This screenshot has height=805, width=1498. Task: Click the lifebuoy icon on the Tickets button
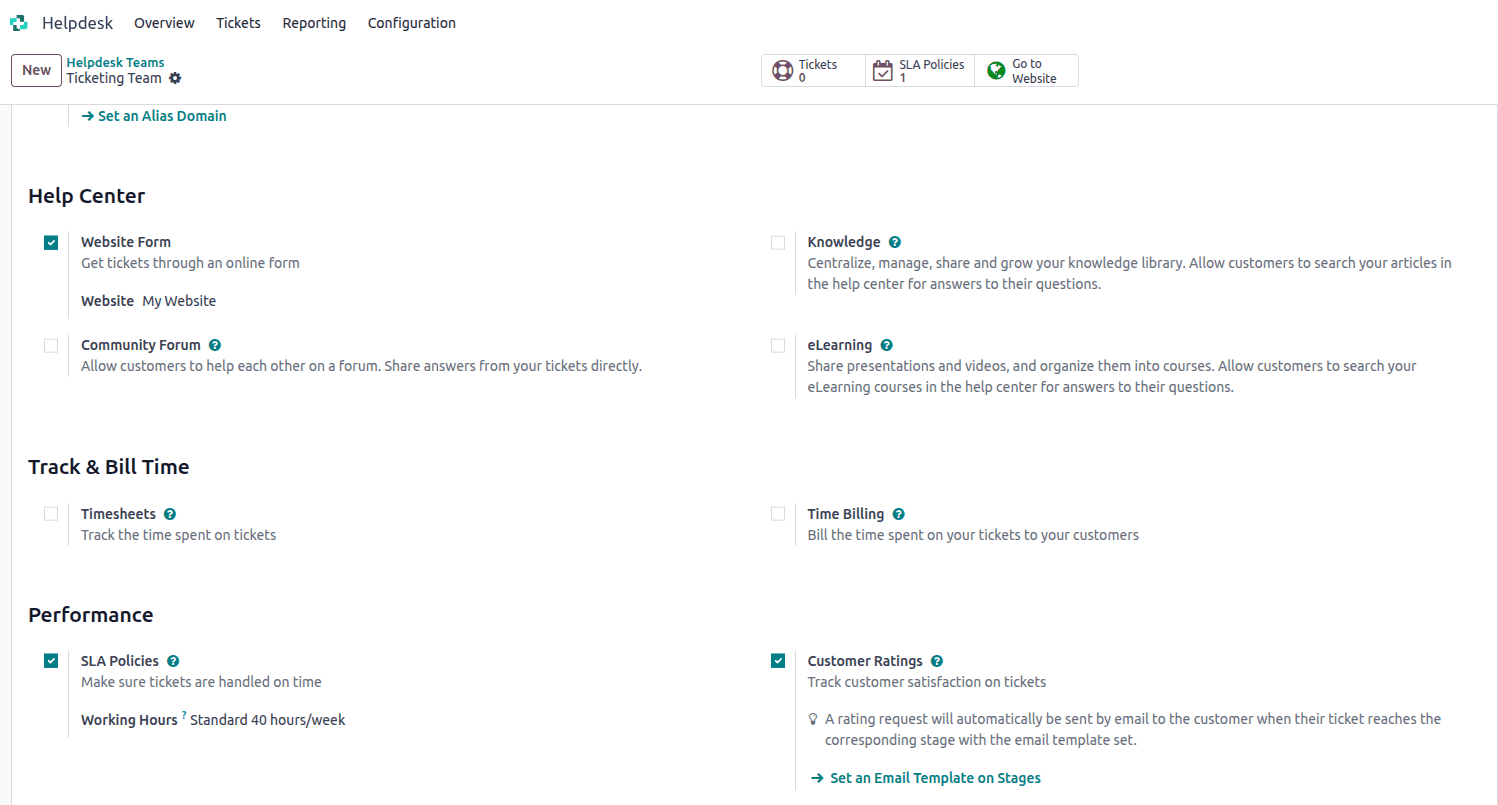coord(783,70)
